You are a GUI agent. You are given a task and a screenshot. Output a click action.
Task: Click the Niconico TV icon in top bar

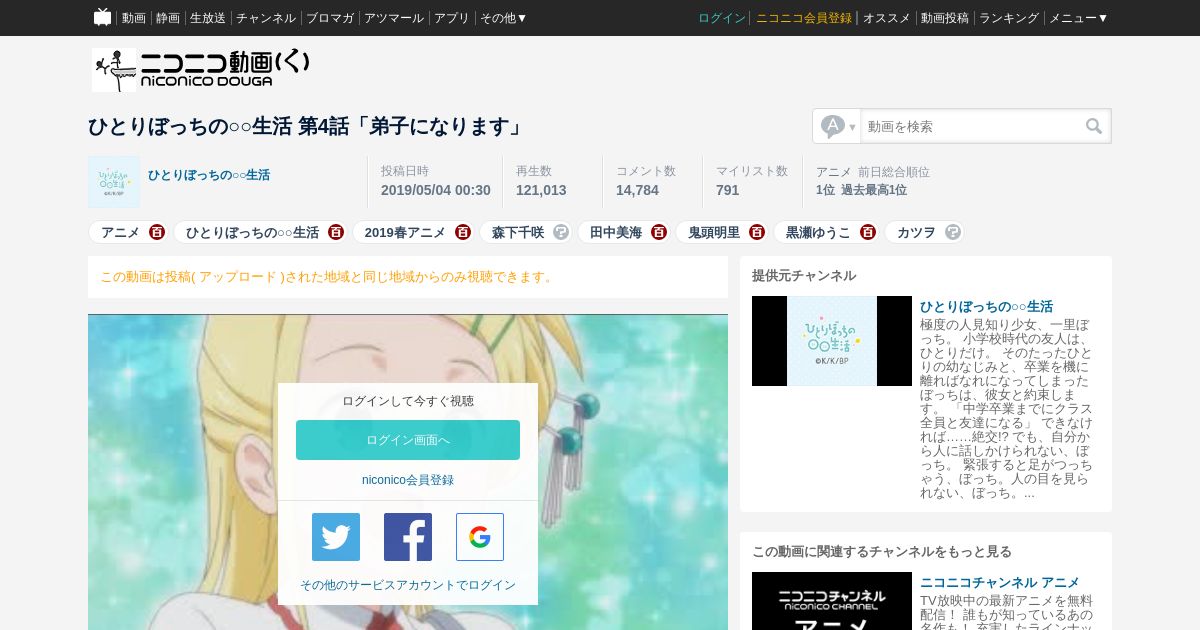pos(102,17)
